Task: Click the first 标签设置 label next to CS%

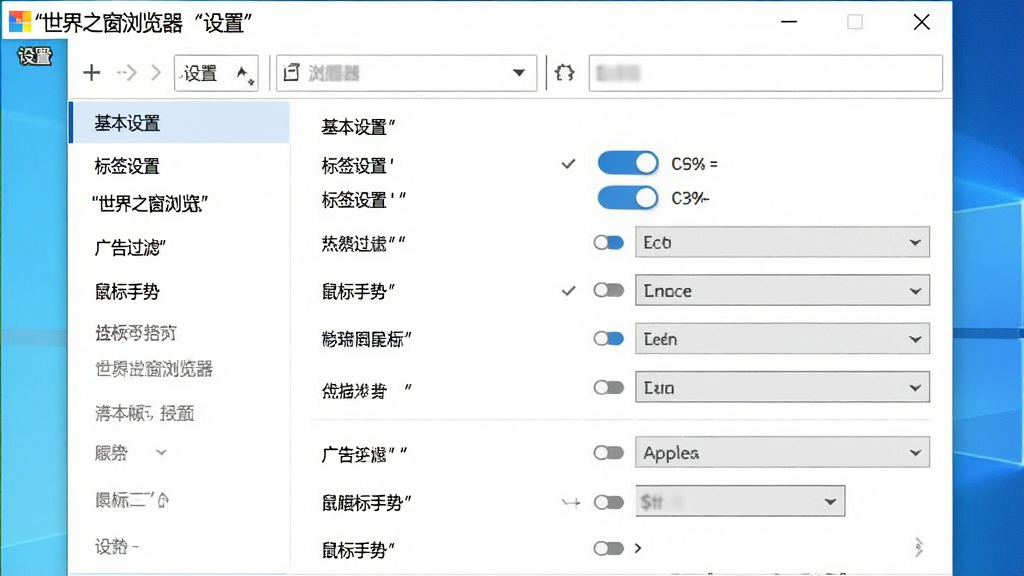Action: tap(357, 165)
